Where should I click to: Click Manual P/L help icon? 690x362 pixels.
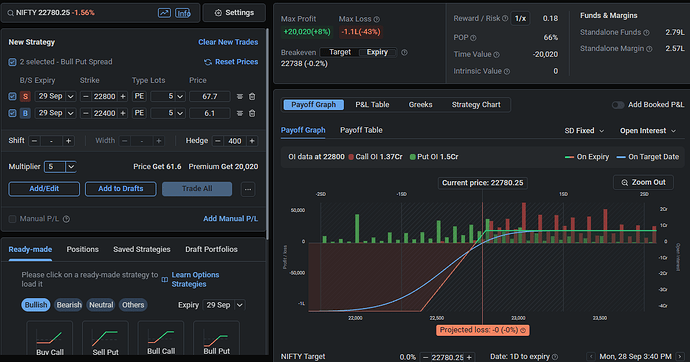pos(66,219)
